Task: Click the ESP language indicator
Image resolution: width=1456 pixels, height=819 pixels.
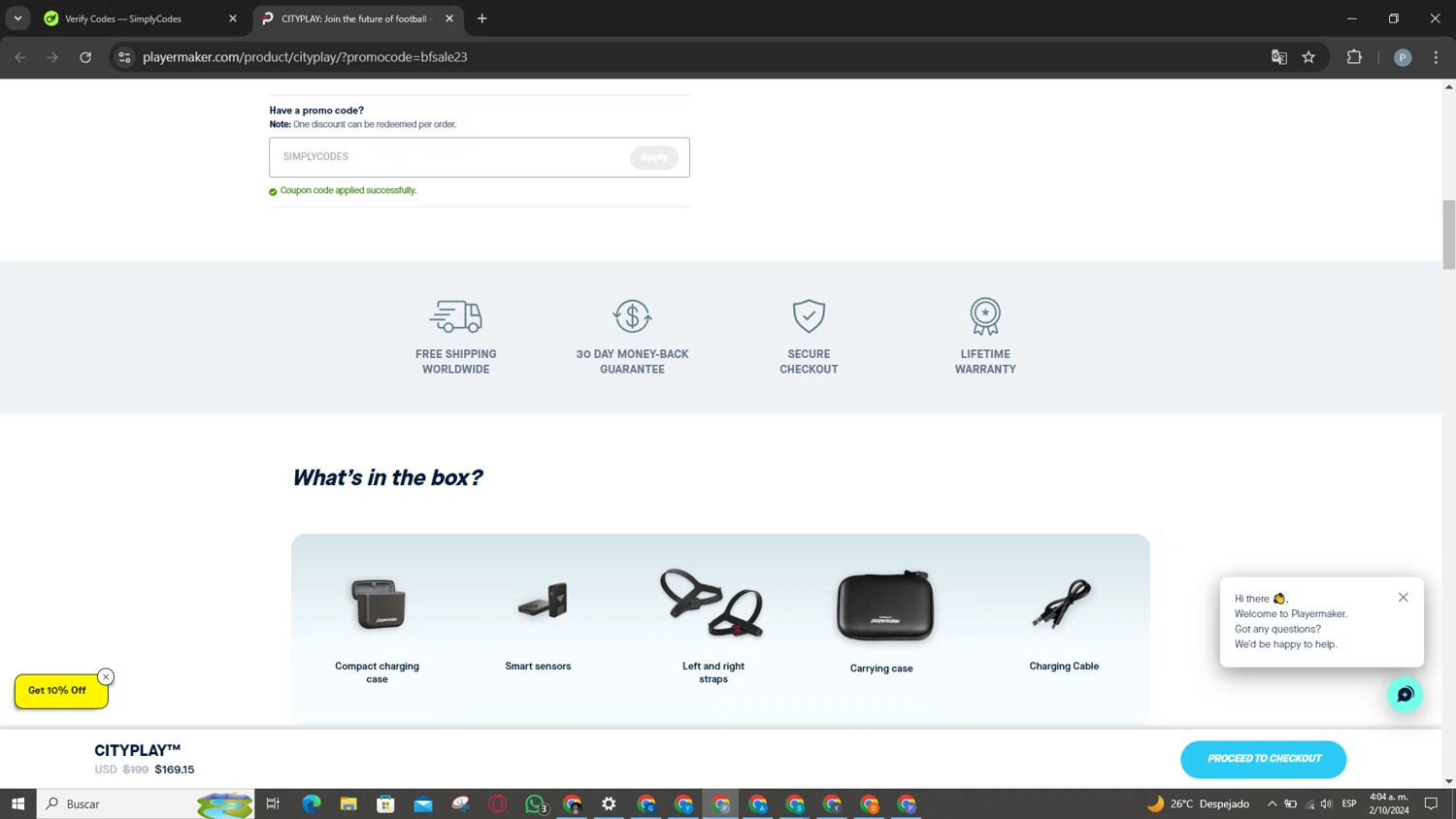Action: (x=1349, y=803)
